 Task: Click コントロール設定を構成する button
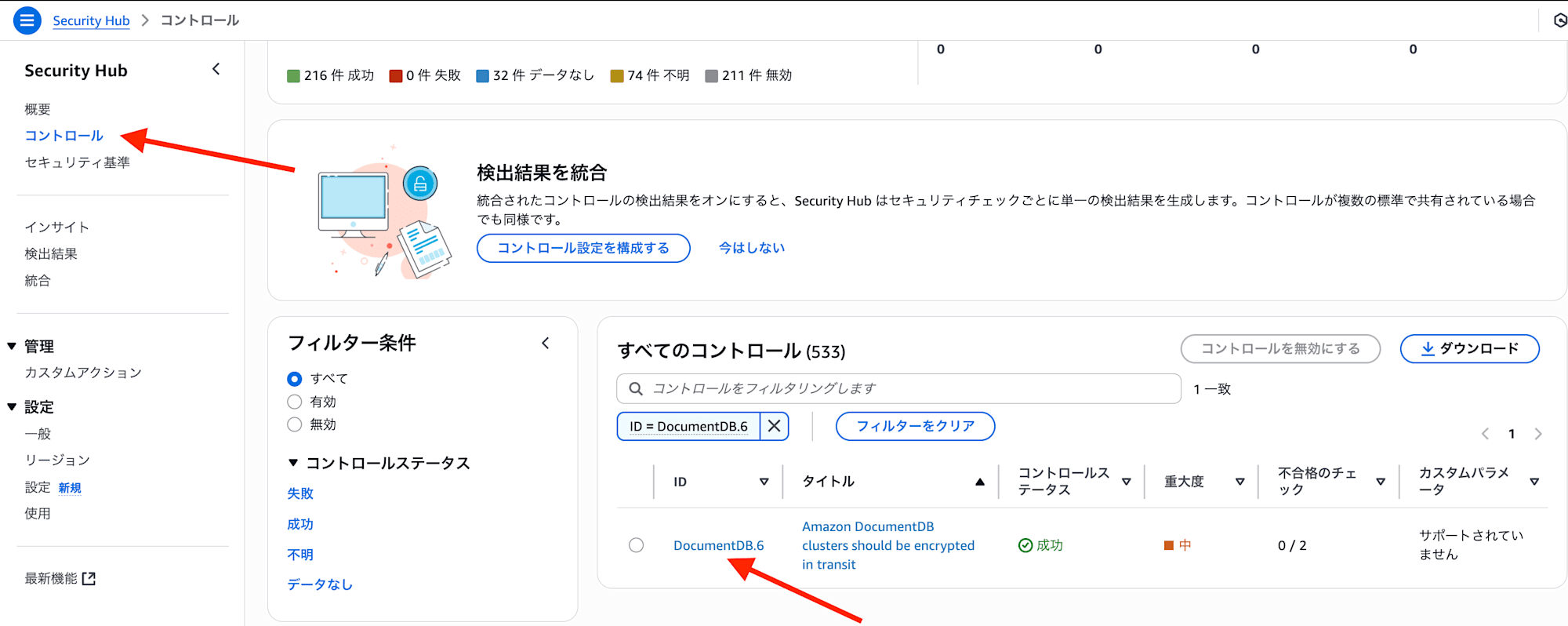coord(583,248)
